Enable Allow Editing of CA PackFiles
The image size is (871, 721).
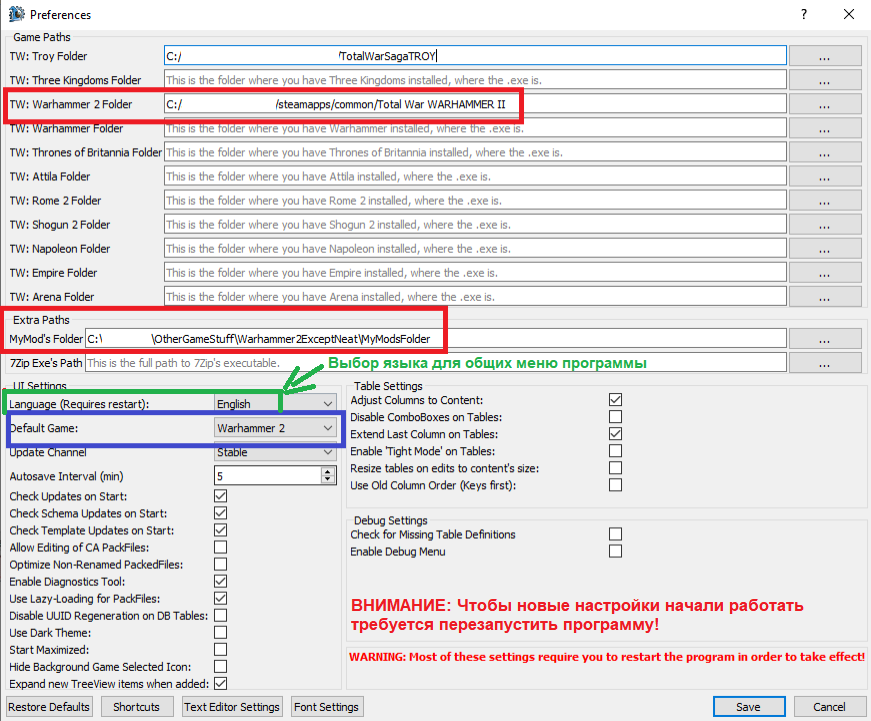tap(221, 547)
